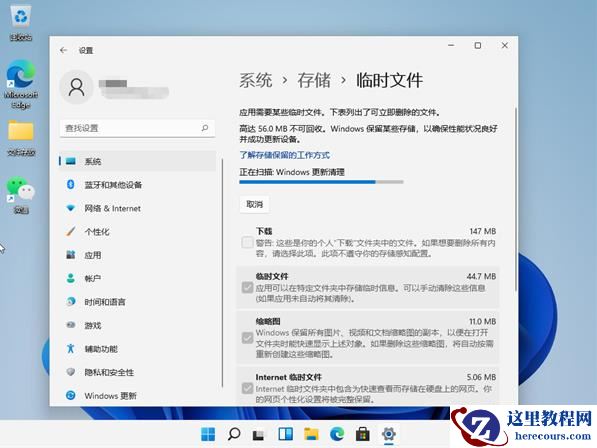Image resolution: width=597 pixels, height=448 pixels.
Task: Click the user account avatar icon
Action: click(77, 87)
